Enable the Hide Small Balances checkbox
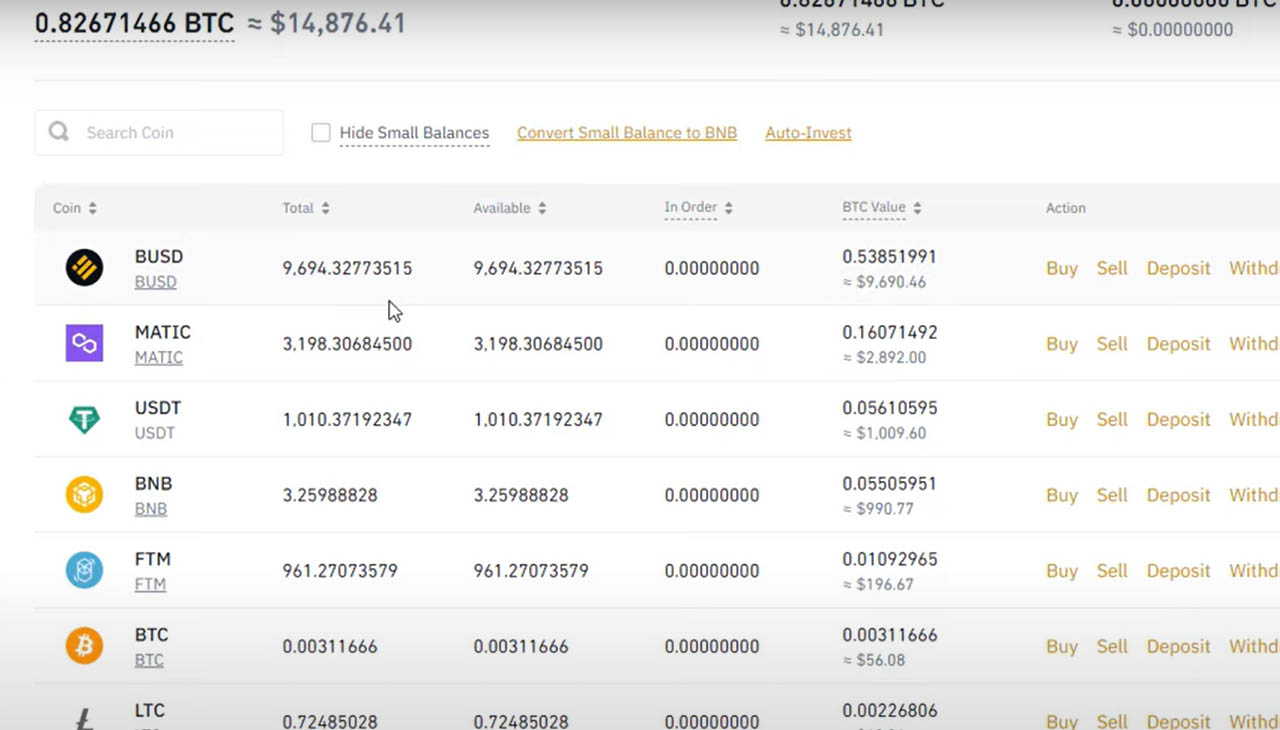This screenshot has height=730, width=1280. pos(321,133)
